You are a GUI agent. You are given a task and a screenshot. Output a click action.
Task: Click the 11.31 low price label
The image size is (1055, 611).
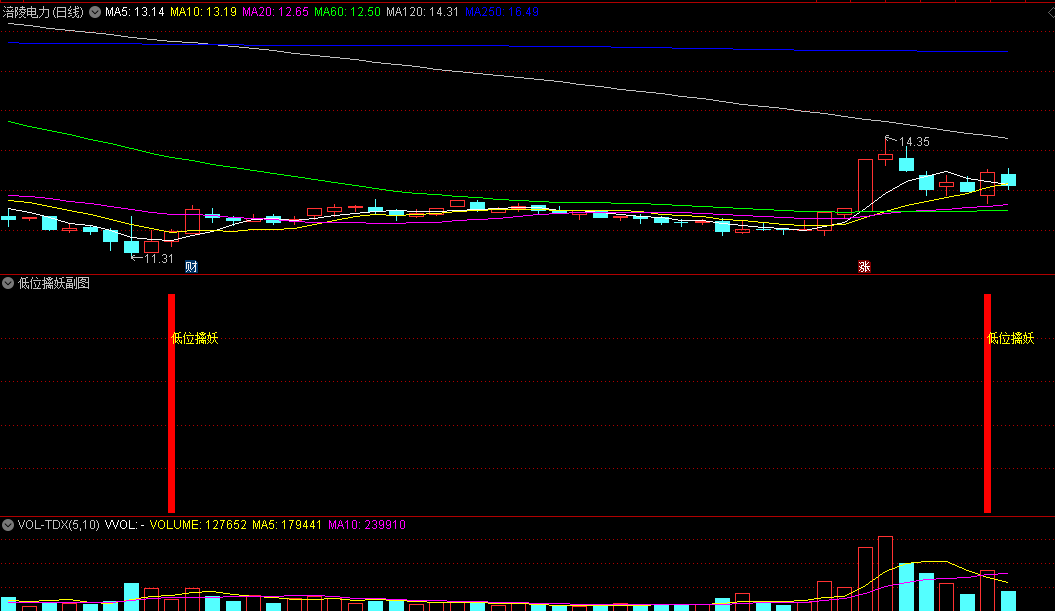(x=159, y=258)
